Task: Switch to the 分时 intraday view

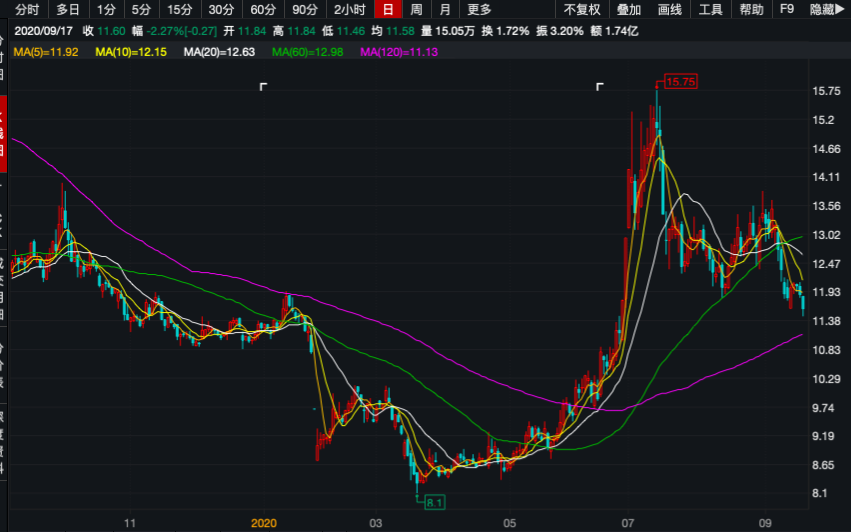Action: pos(26,9)
